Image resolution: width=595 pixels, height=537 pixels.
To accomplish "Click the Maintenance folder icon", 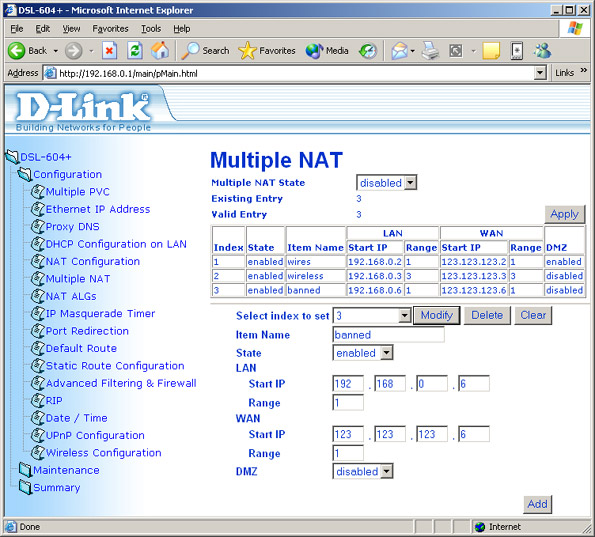I will pyautogui.click(x=25, y=470).
